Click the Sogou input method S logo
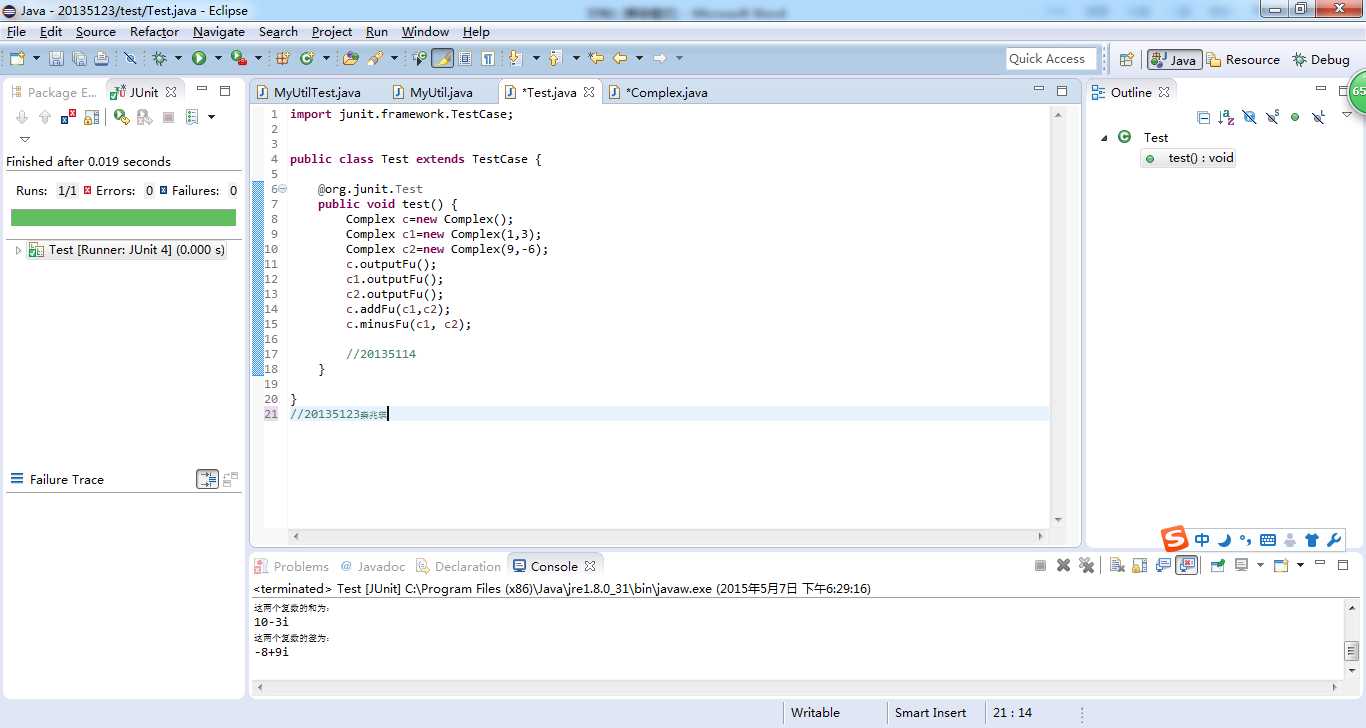The image size is (1366, 728). point(1174,539)
